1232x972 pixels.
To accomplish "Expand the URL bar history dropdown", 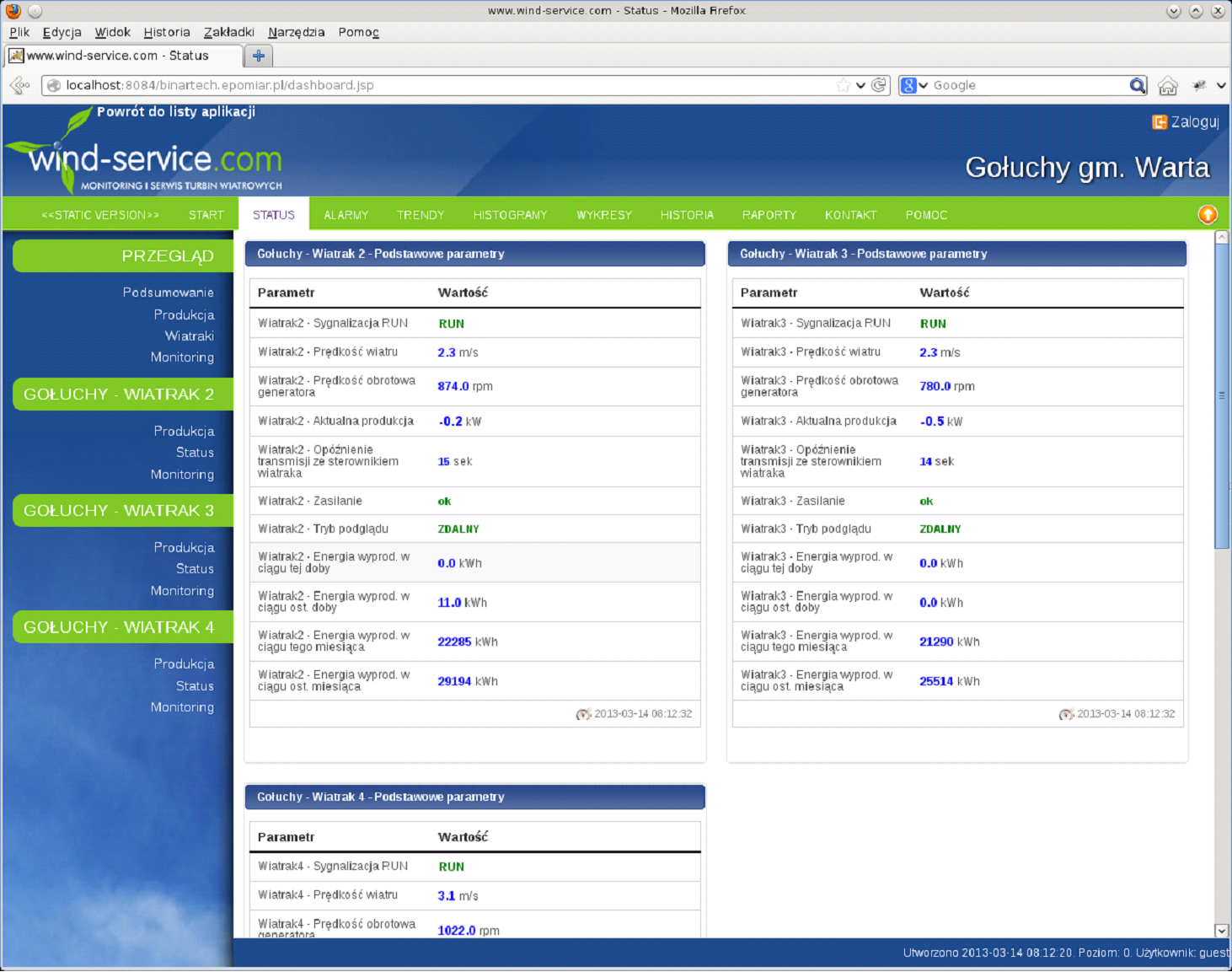I will pos(860,85).
